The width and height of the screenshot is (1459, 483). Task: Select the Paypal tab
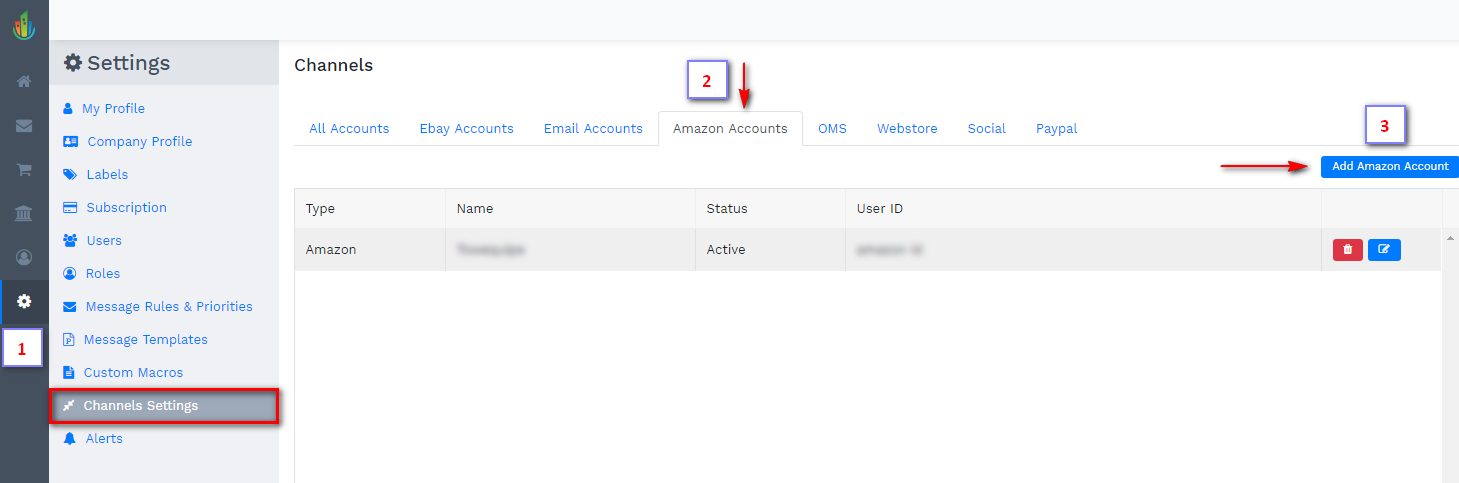pos(1056,128)
